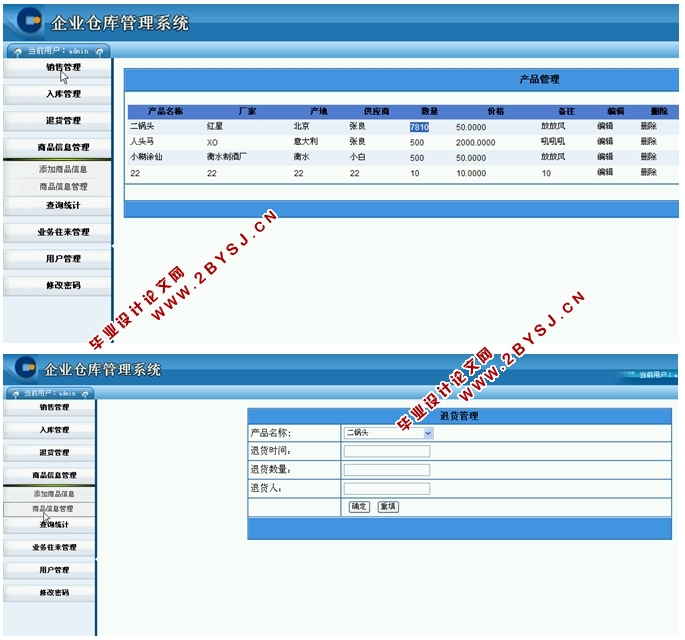The width and height of the screenshot is (685, 640).
Task: Click the 价格 column header
Action: [496, 111]
